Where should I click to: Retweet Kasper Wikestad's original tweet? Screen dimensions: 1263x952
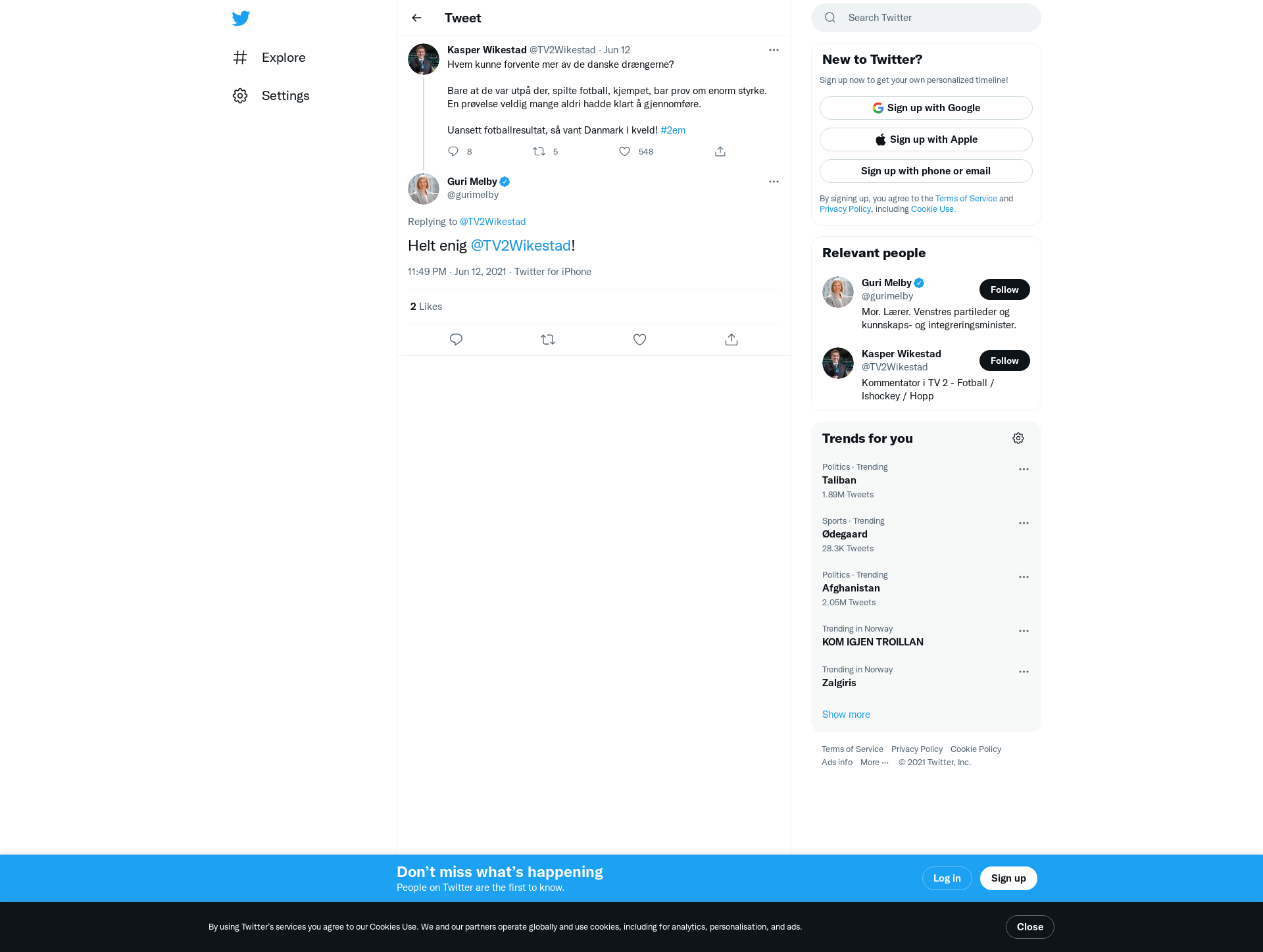[539, 151]
